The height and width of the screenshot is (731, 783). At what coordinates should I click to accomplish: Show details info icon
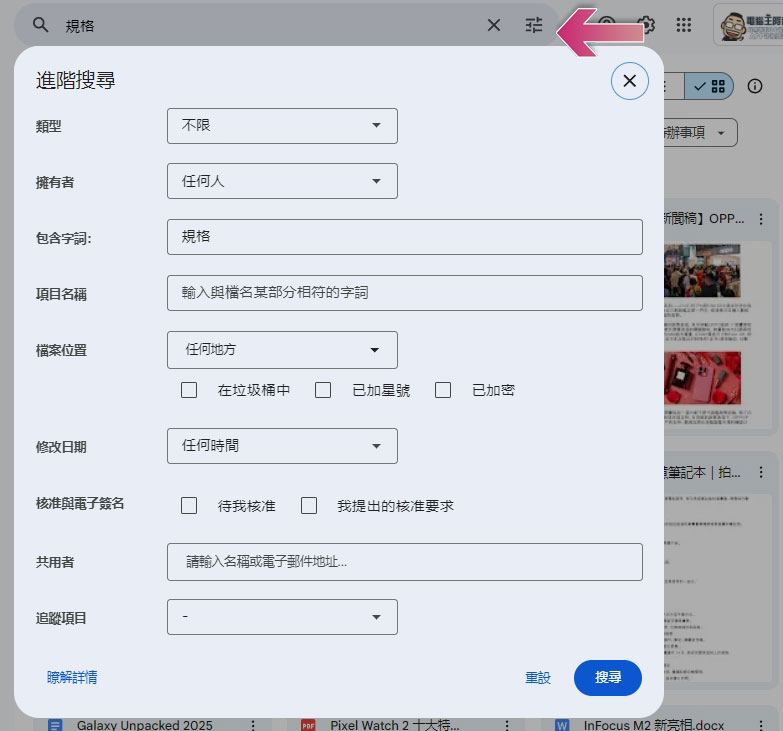pyautogui.click(x=755, y=86)
